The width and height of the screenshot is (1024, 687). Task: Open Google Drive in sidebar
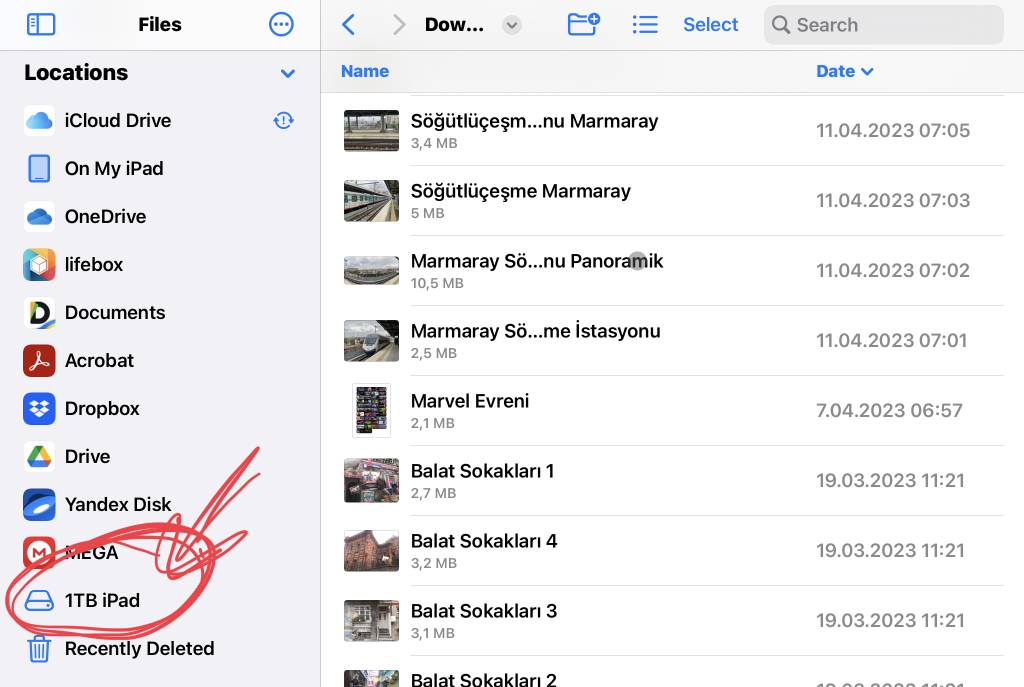tap(87, 457)
